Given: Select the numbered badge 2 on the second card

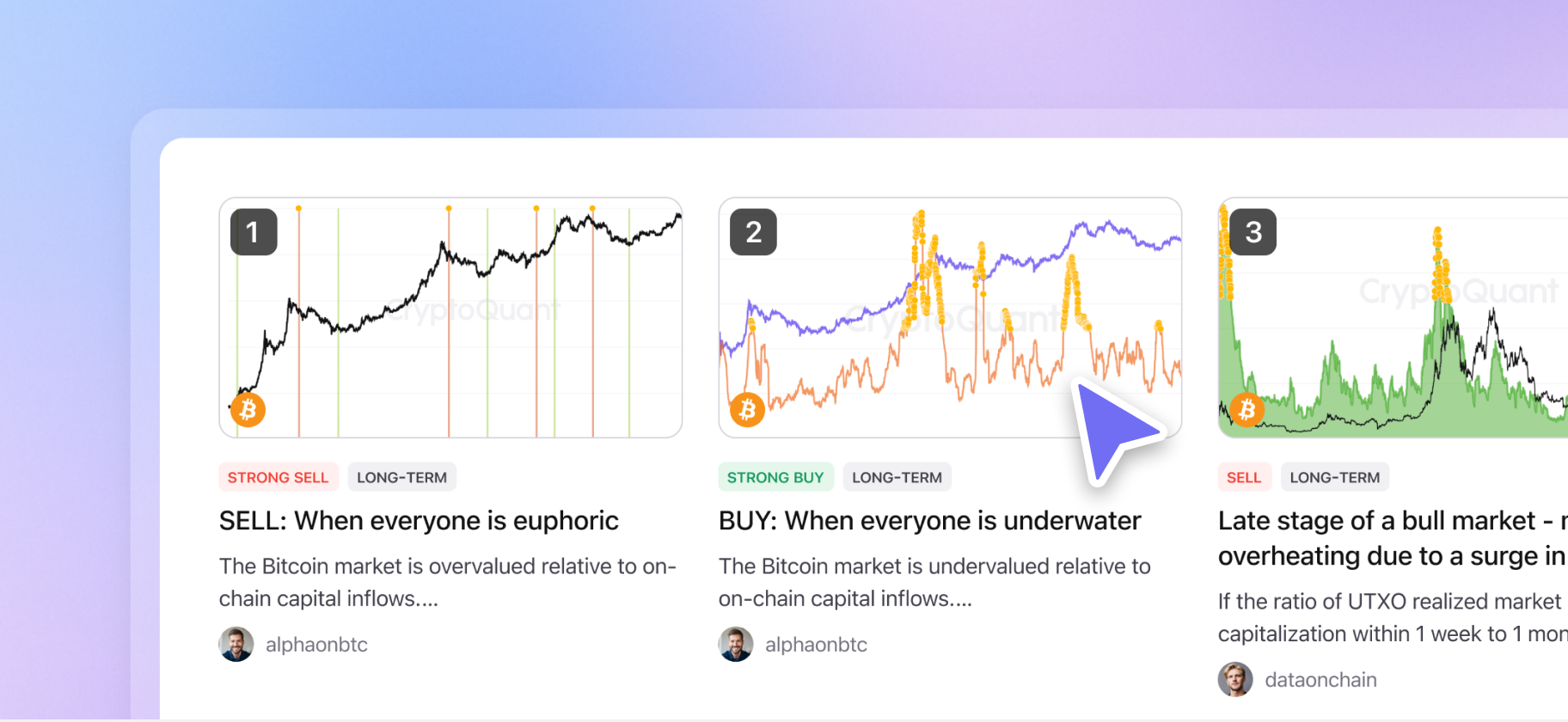Looking at the screenshot, I should point(752,231).
